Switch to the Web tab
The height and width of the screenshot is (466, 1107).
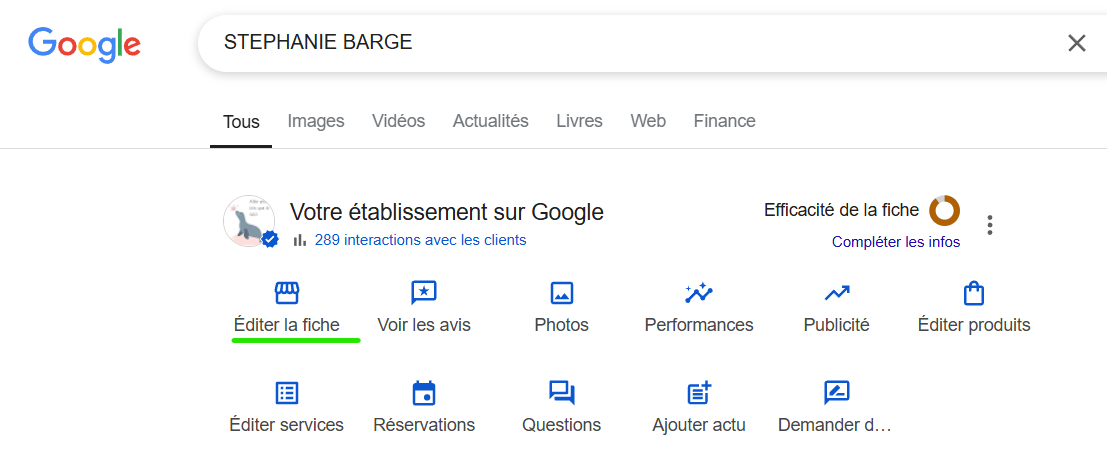click(648, 121)
